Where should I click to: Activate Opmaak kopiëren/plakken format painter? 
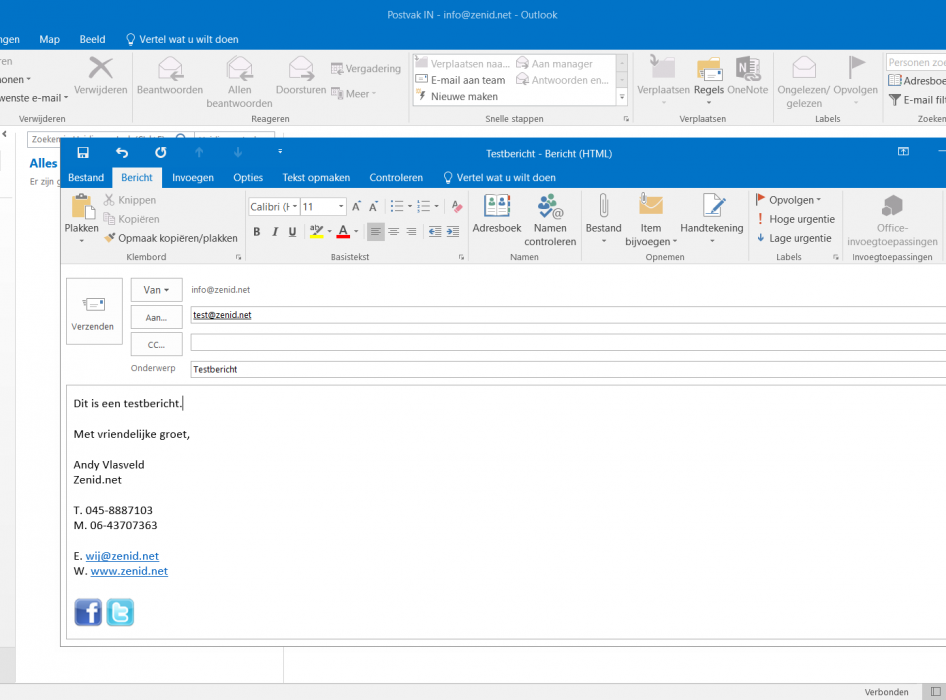pyautogui.click(x=171, y=238)
